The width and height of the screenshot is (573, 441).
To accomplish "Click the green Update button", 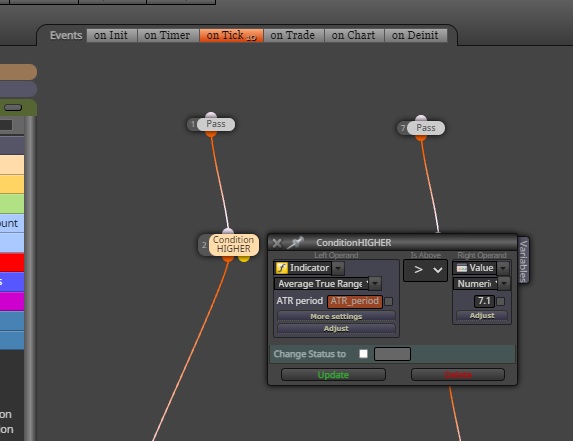I will tap(333, 375).
